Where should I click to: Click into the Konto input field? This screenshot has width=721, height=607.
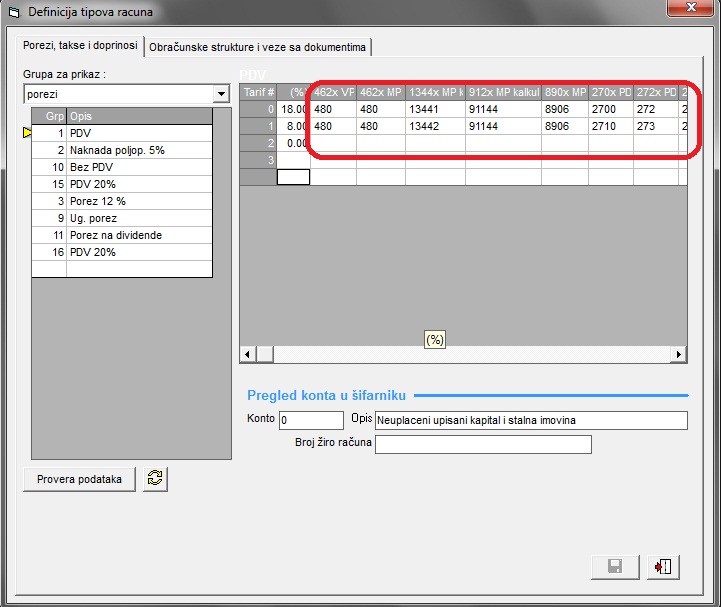(311, 420)
